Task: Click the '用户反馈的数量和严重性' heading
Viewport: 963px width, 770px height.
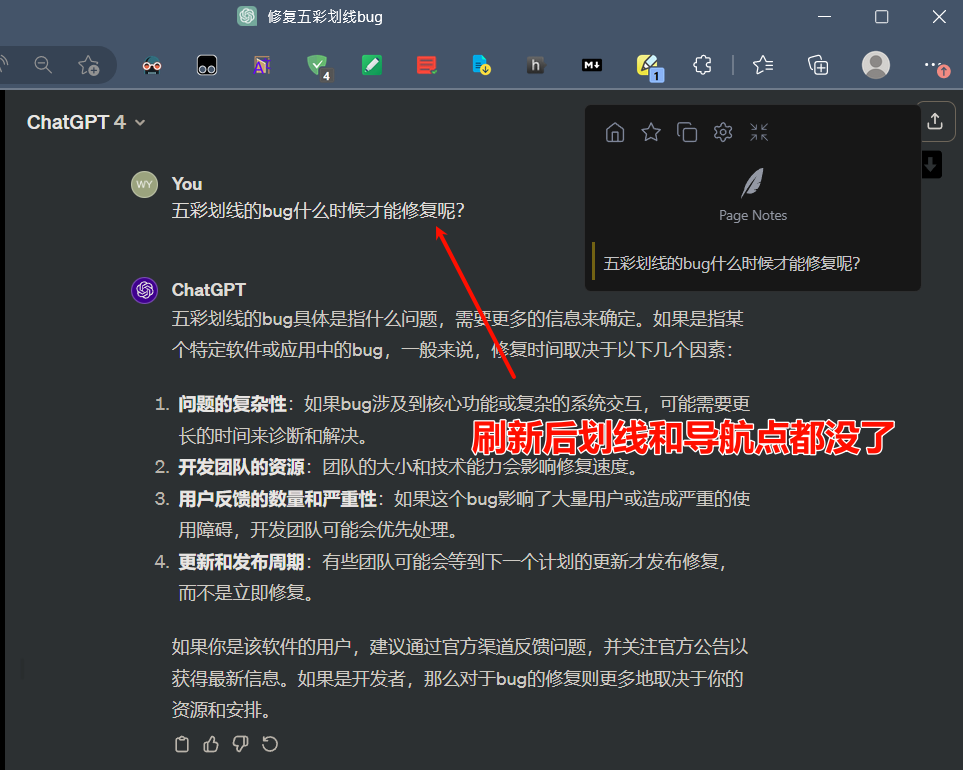Action: pos(277,499)
